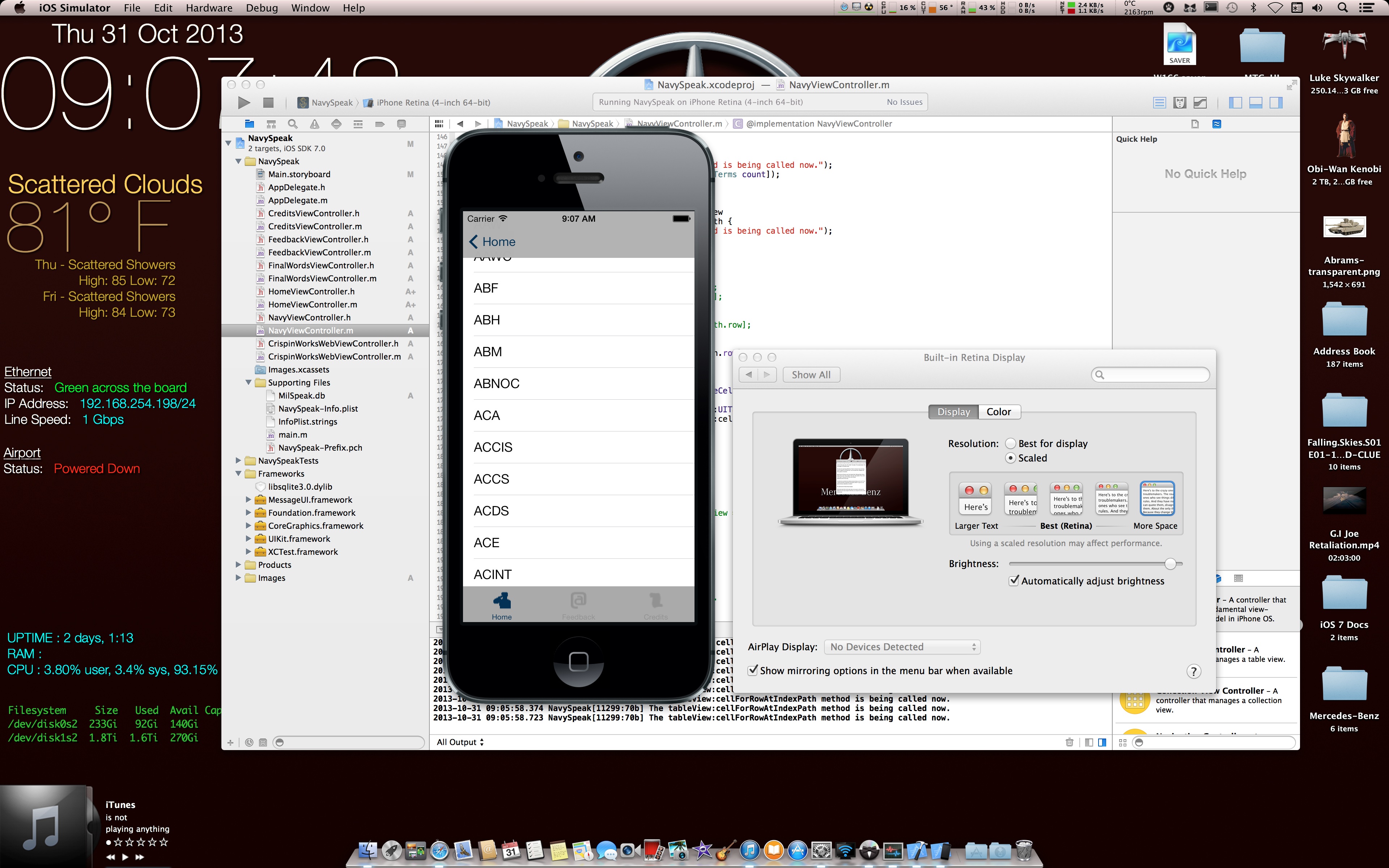Screen dimensions: 1389x868
Task: Show the Quick Help inspector icon
Action: coord(1217,124)
